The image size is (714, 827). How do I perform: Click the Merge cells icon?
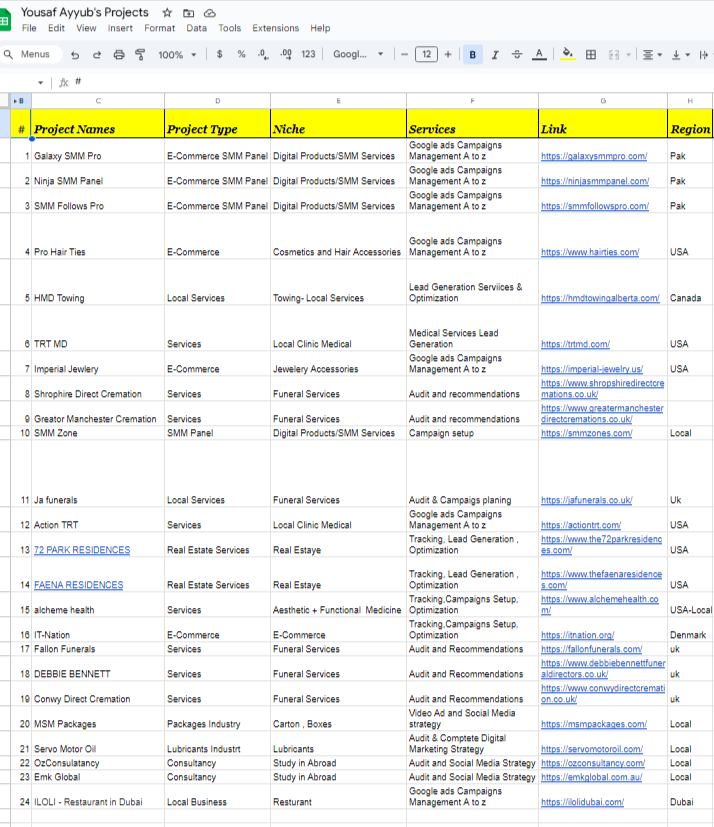(614, 54)
